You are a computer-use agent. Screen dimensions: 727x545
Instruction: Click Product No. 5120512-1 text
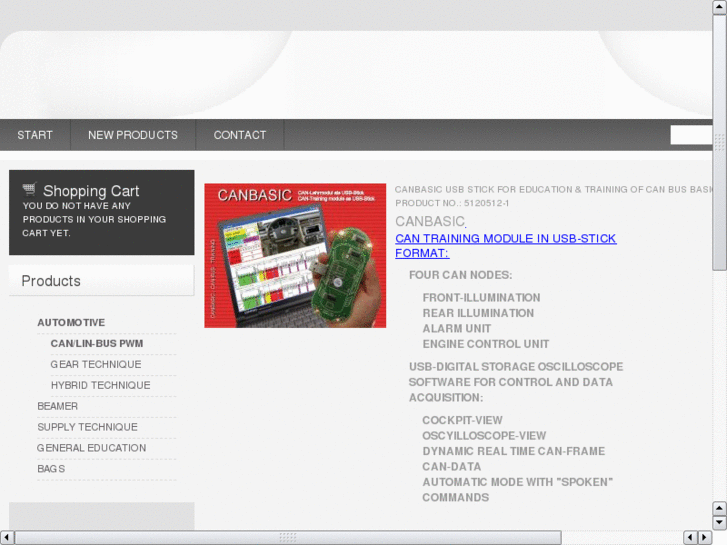point(452,203)
